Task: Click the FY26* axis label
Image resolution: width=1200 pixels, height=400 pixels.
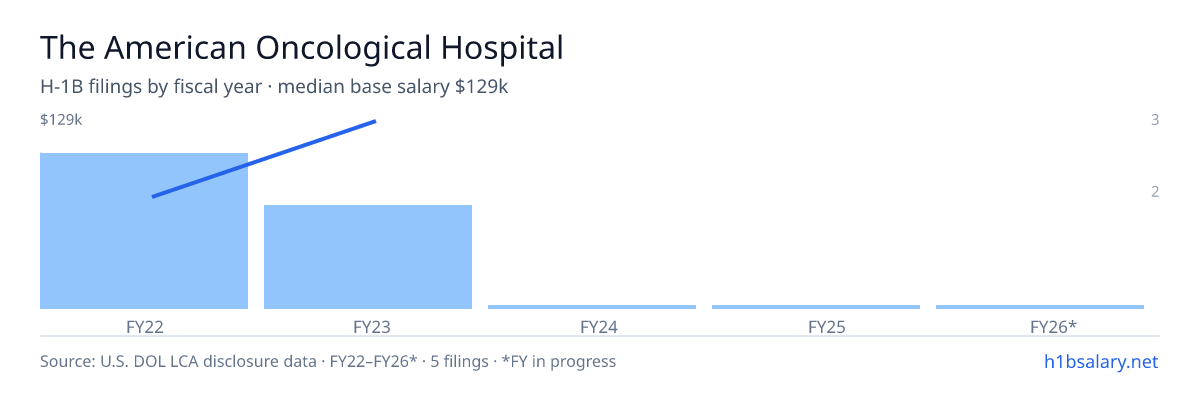Action: pyautogui.click(x=1040, y=327)
